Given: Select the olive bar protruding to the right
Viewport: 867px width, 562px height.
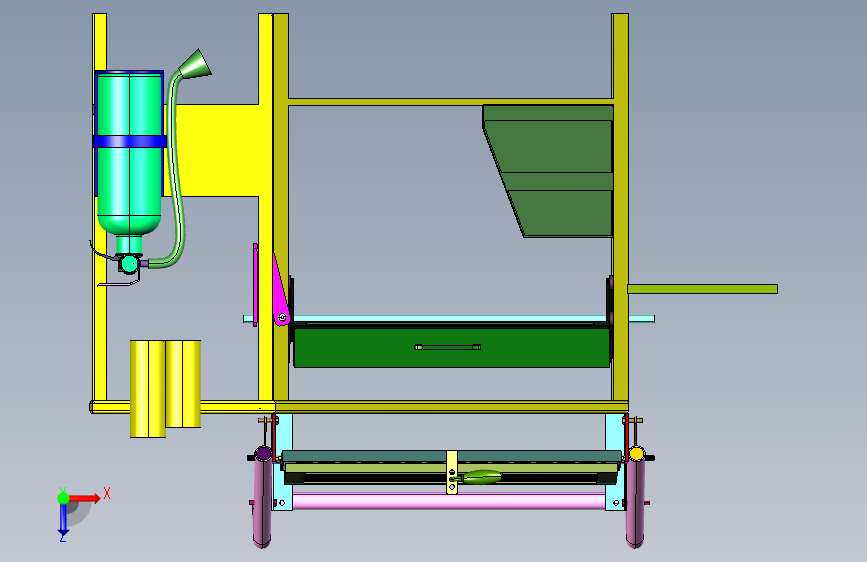Looking at the screenshot, I should click(x=702, y=289).
